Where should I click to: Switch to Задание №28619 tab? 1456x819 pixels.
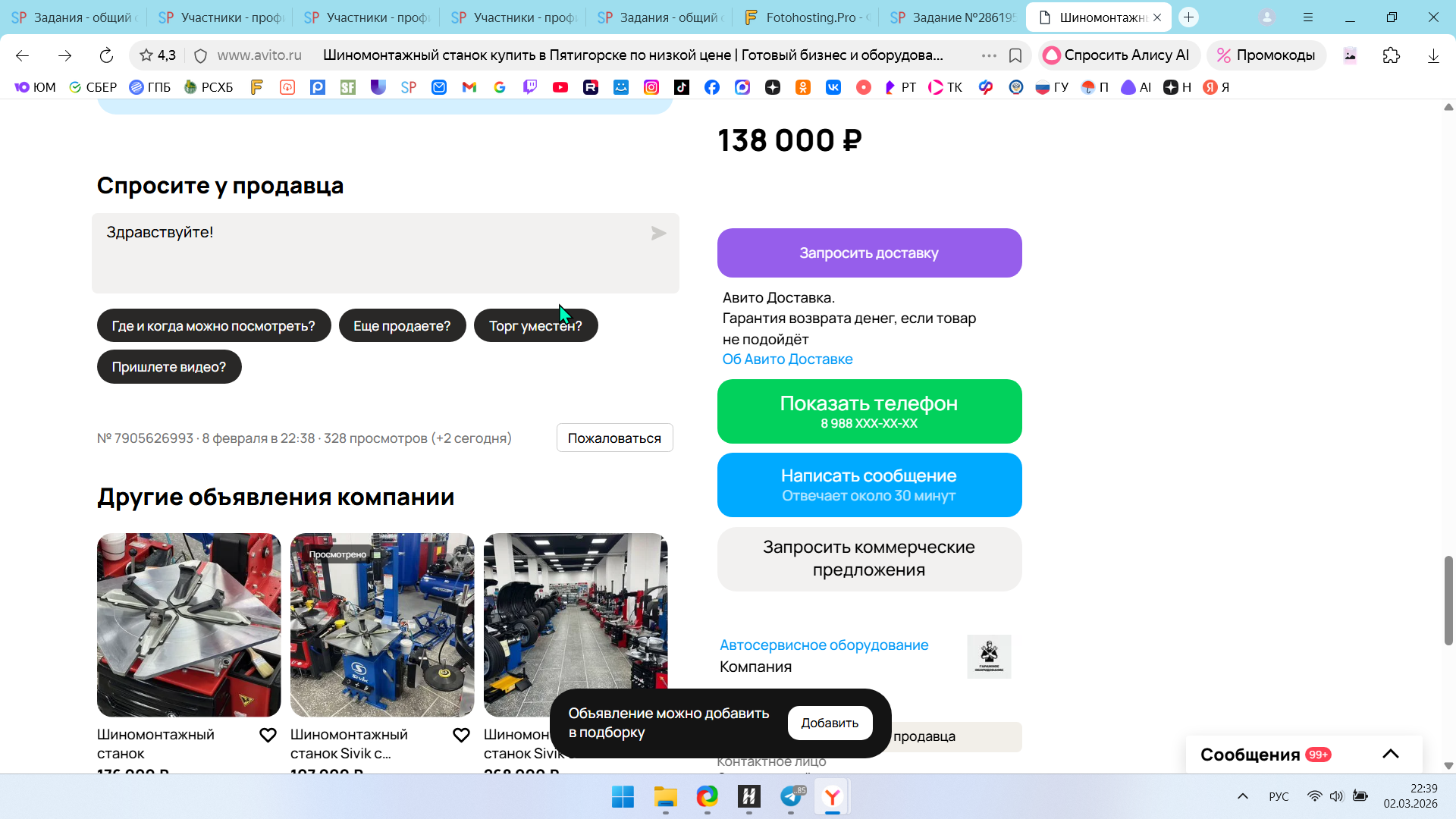pyautogui.click(x=953, y=17)
